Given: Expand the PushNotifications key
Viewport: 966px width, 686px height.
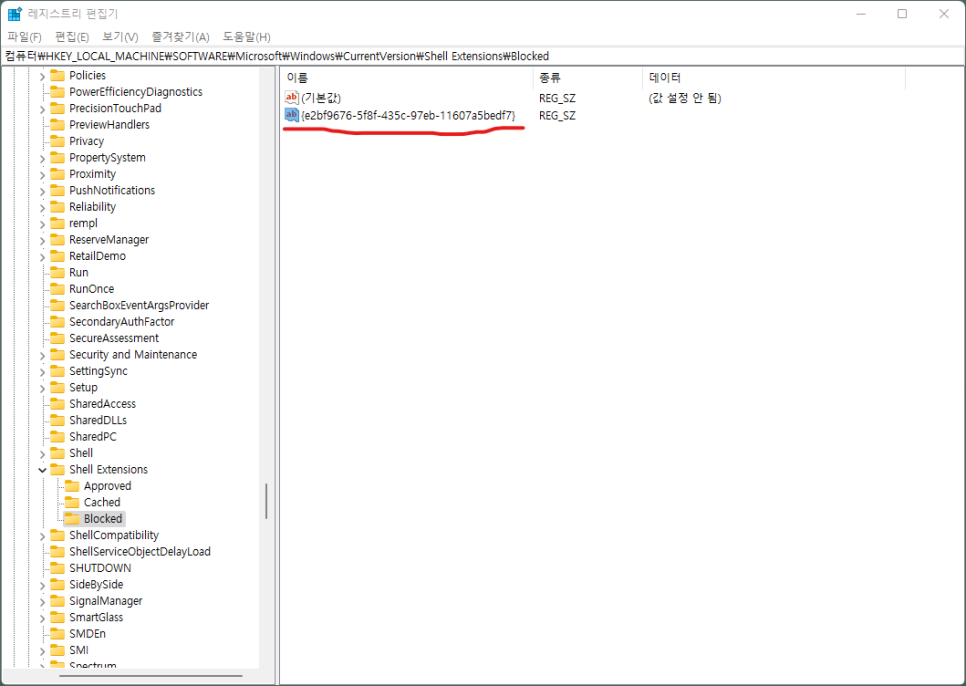Looking at the screenshot, I should click(43, 191).
